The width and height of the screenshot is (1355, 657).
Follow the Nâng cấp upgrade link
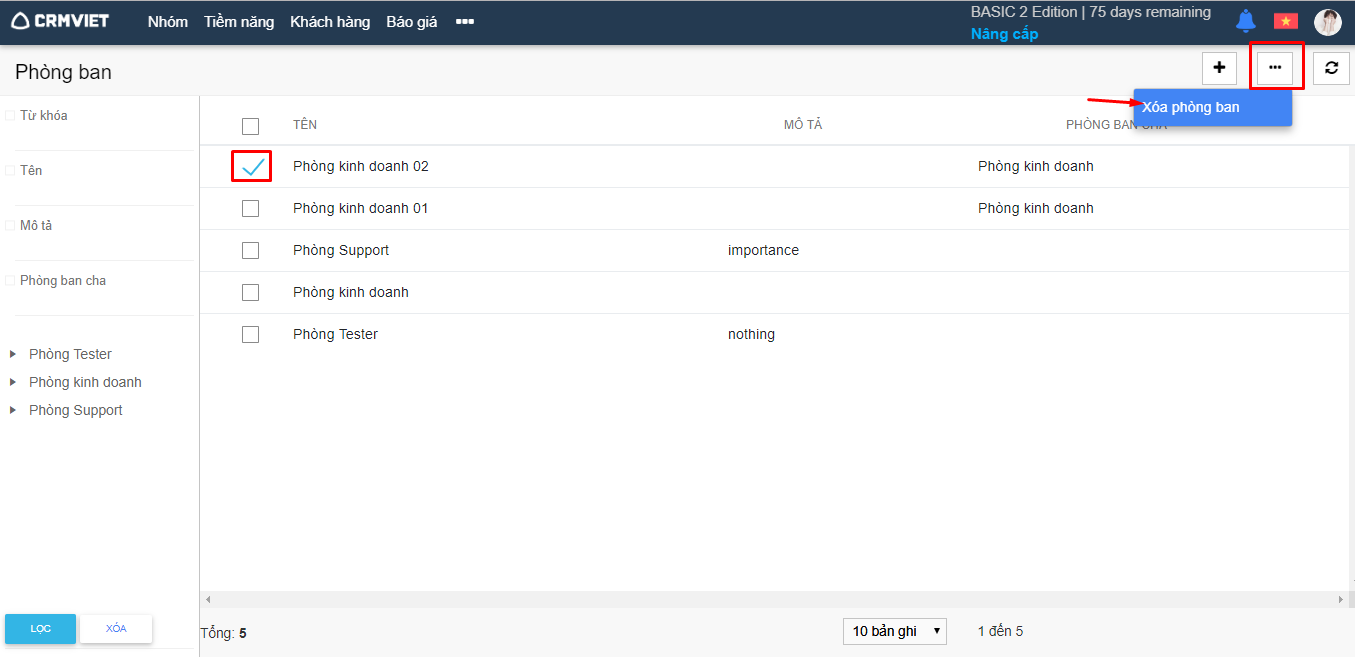[1004, 34]
